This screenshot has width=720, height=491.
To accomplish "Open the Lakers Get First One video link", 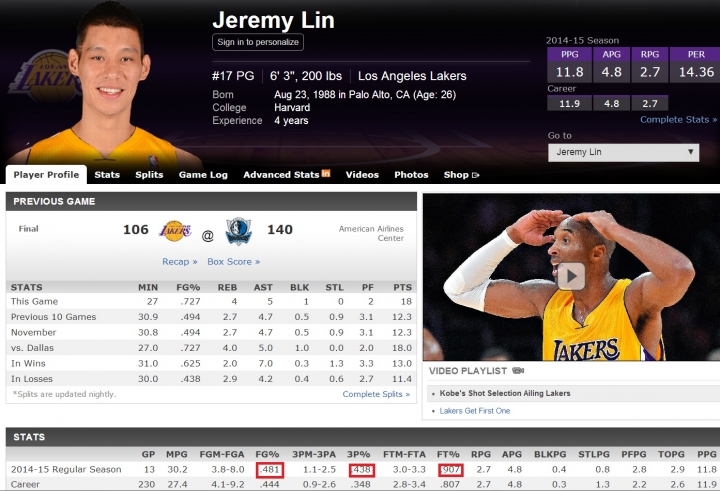I will click(x=475, y=411).
